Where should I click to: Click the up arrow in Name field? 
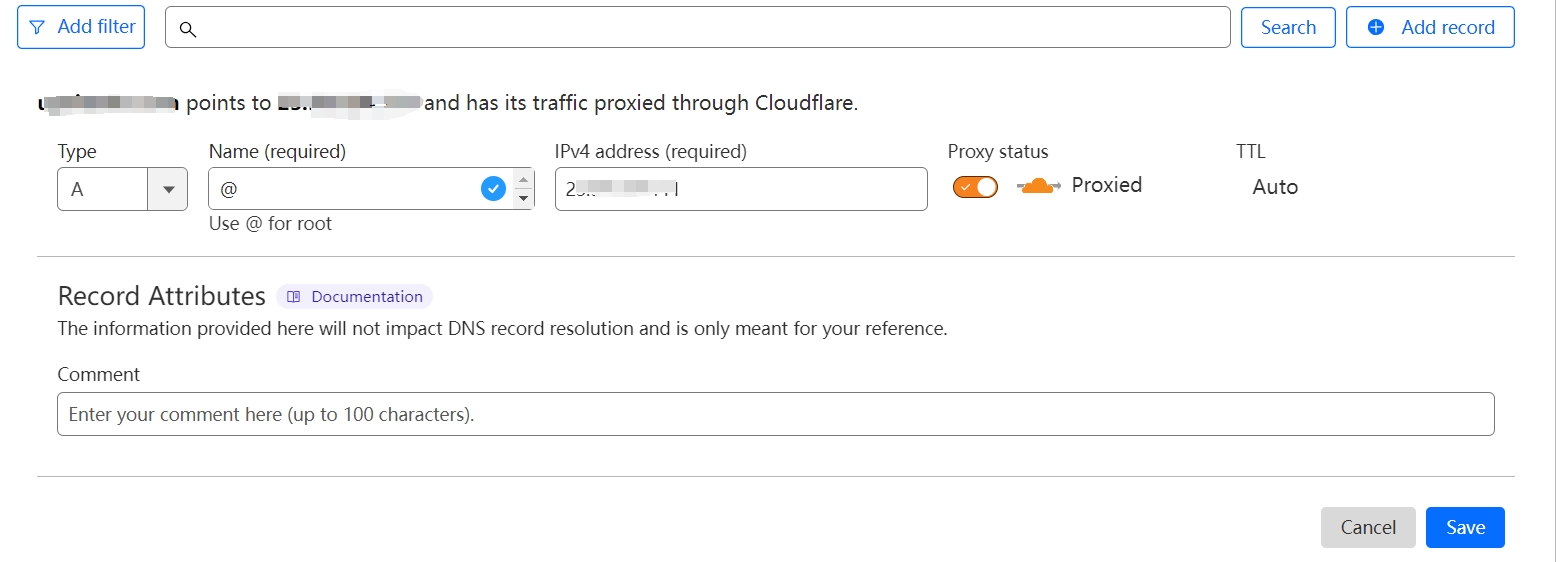pos(522,179)
